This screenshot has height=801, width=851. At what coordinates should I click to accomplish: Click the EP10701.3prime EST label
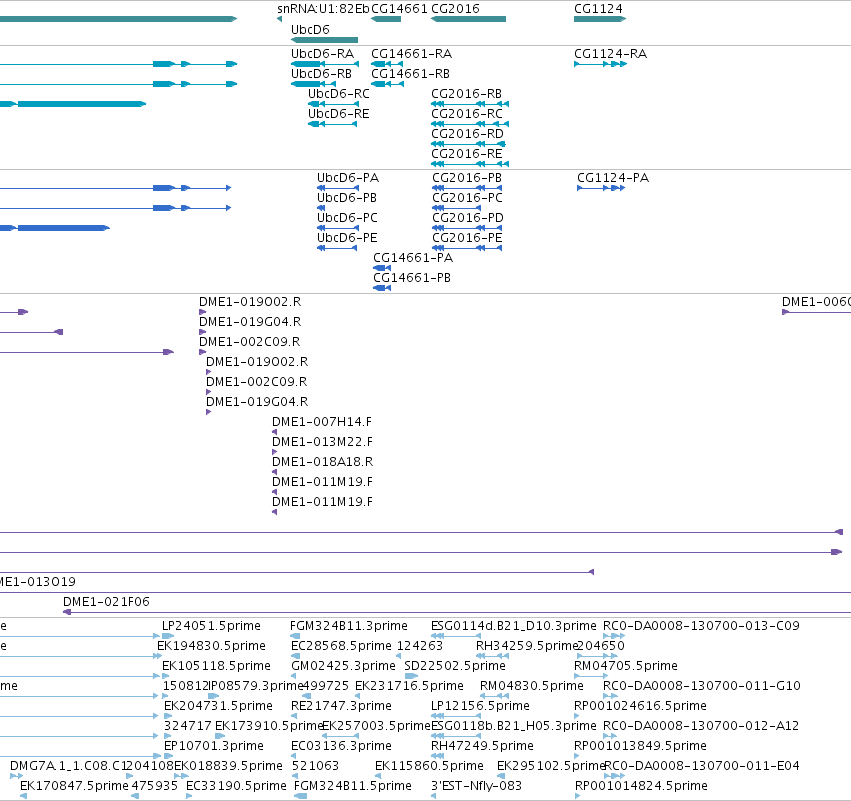pos(214,746)
